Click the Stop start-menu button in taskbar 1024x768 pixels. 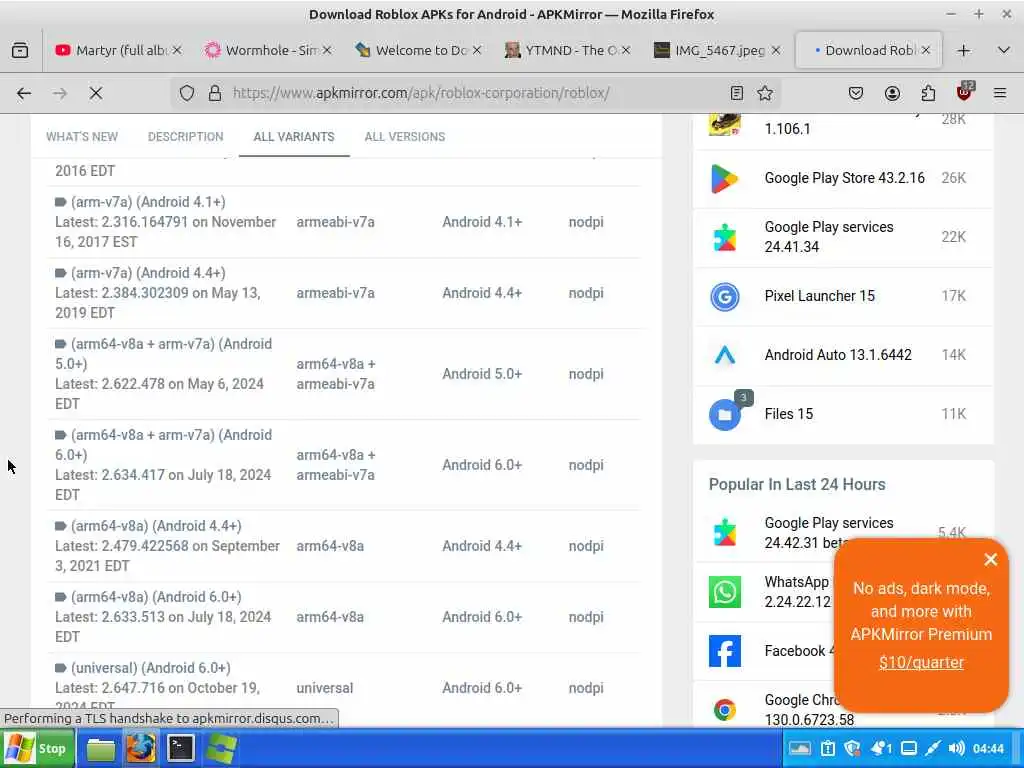click(38, 748)
